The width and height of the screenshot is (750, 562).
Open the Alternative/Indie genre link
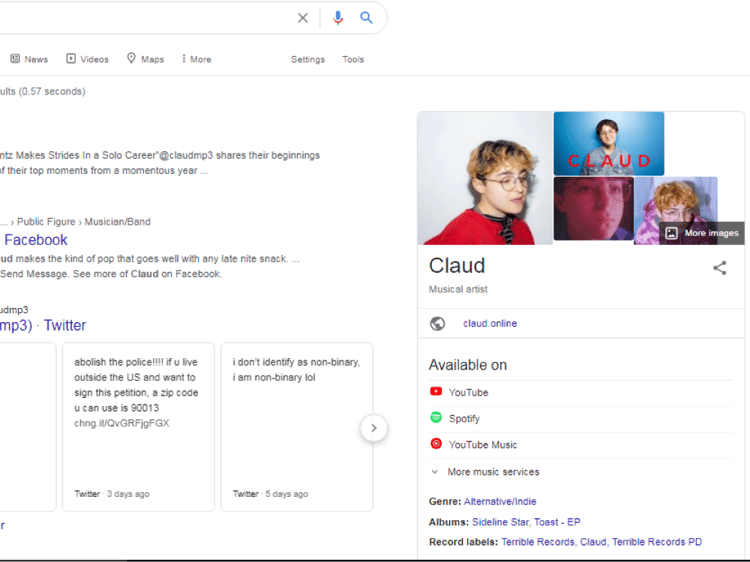pos(500,501)
